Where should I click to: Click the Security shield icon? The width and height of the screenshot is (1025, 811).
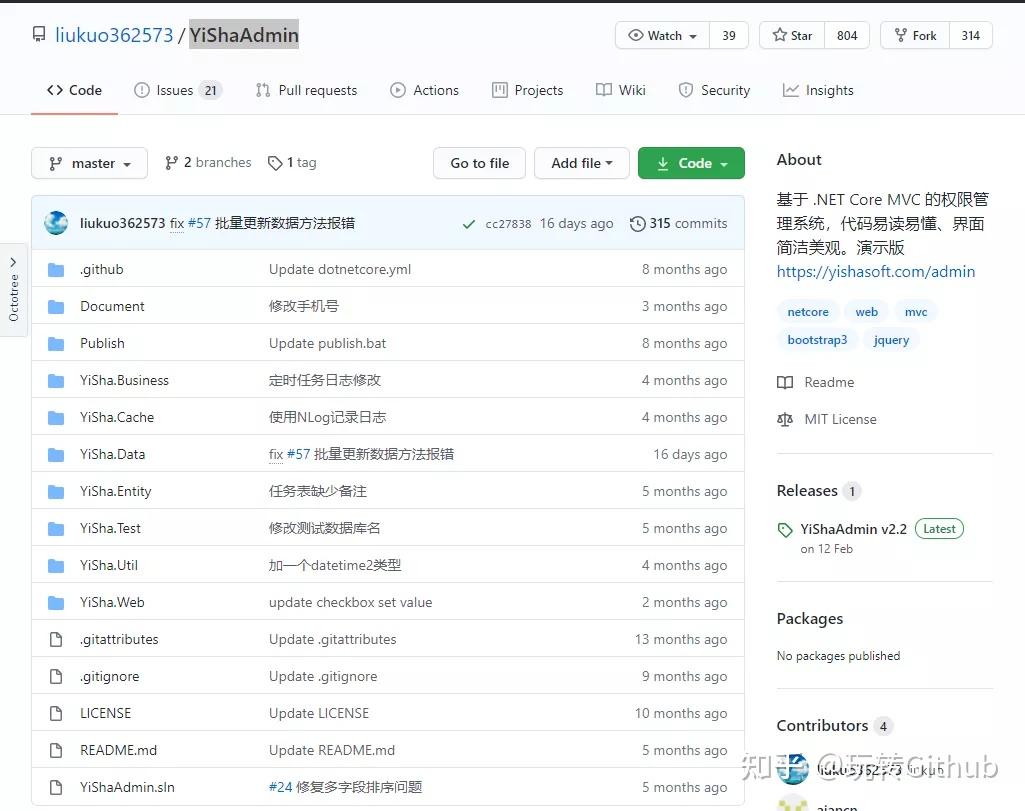(x=685, y=90)
